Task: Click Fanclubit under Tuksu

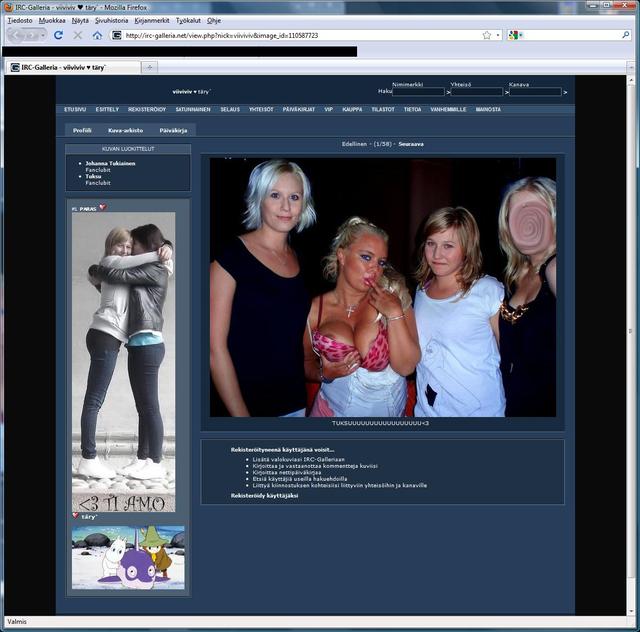Action: point(98,183)
